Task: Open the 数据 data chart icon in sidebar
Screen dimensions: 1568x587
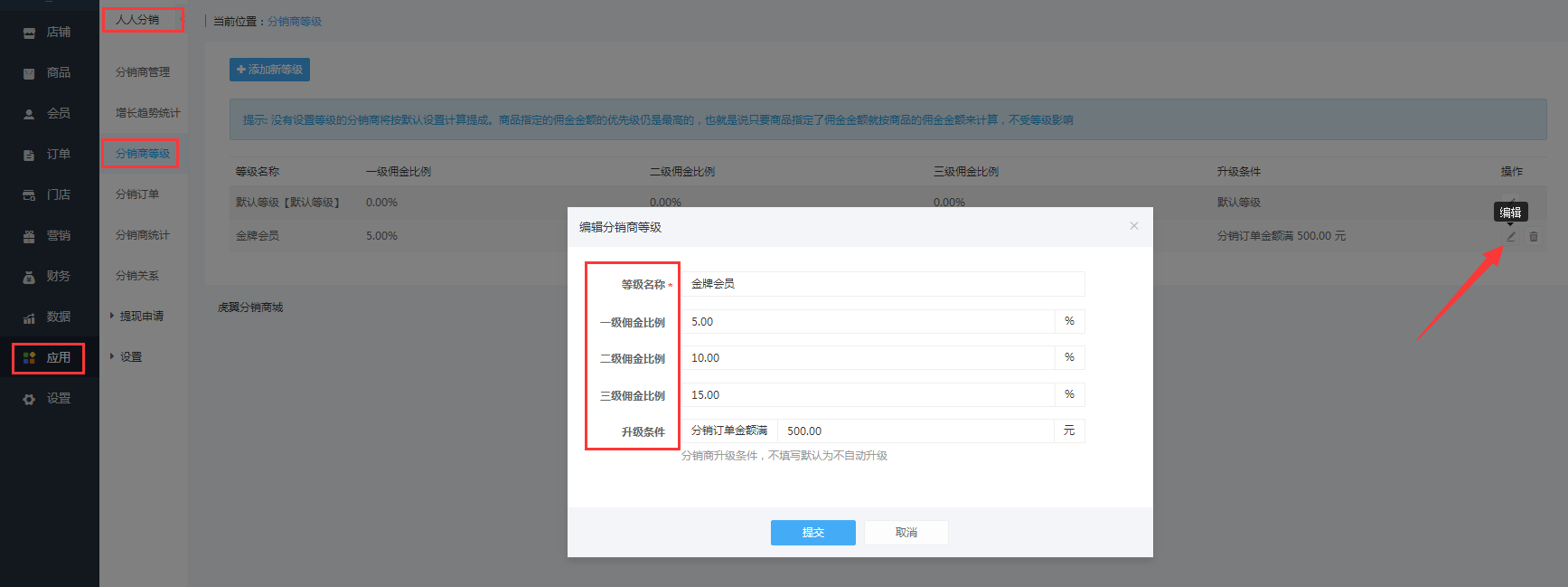Action: pos(29,317)
